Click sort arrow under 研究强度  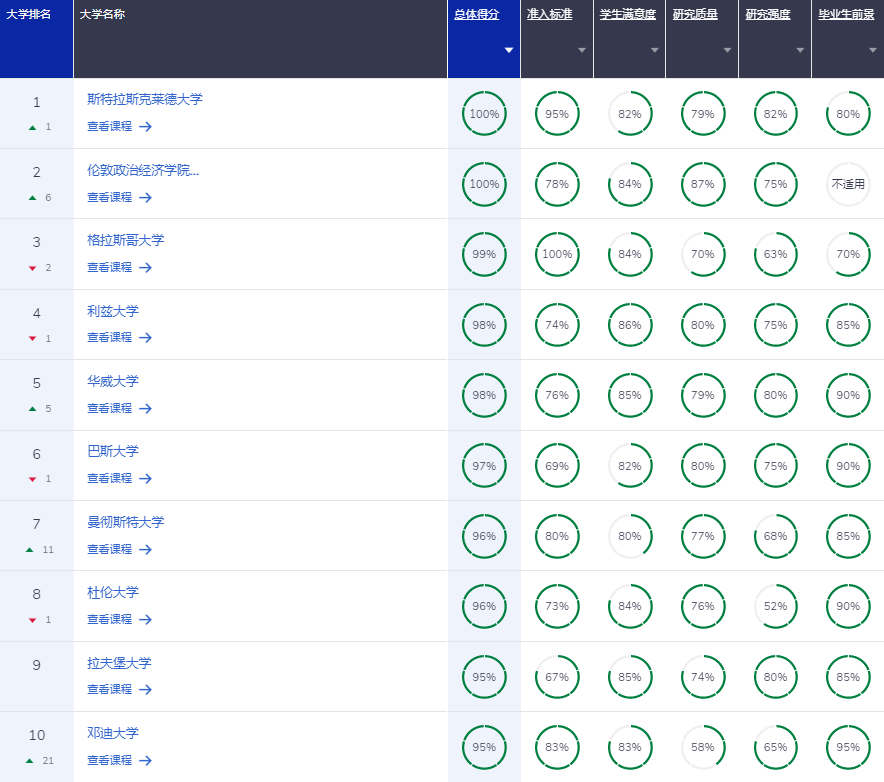[800, 50]
